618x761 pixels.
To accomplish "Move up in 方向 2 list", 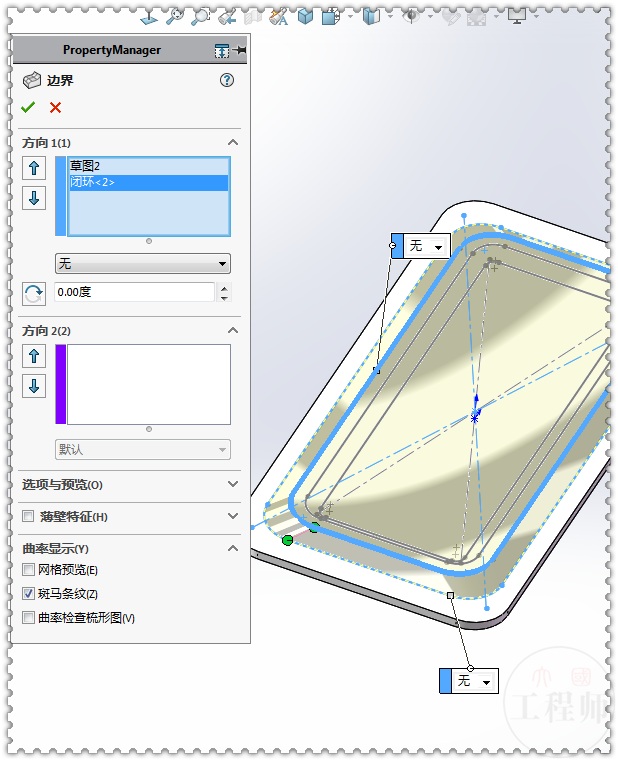I will coord(34,356).
